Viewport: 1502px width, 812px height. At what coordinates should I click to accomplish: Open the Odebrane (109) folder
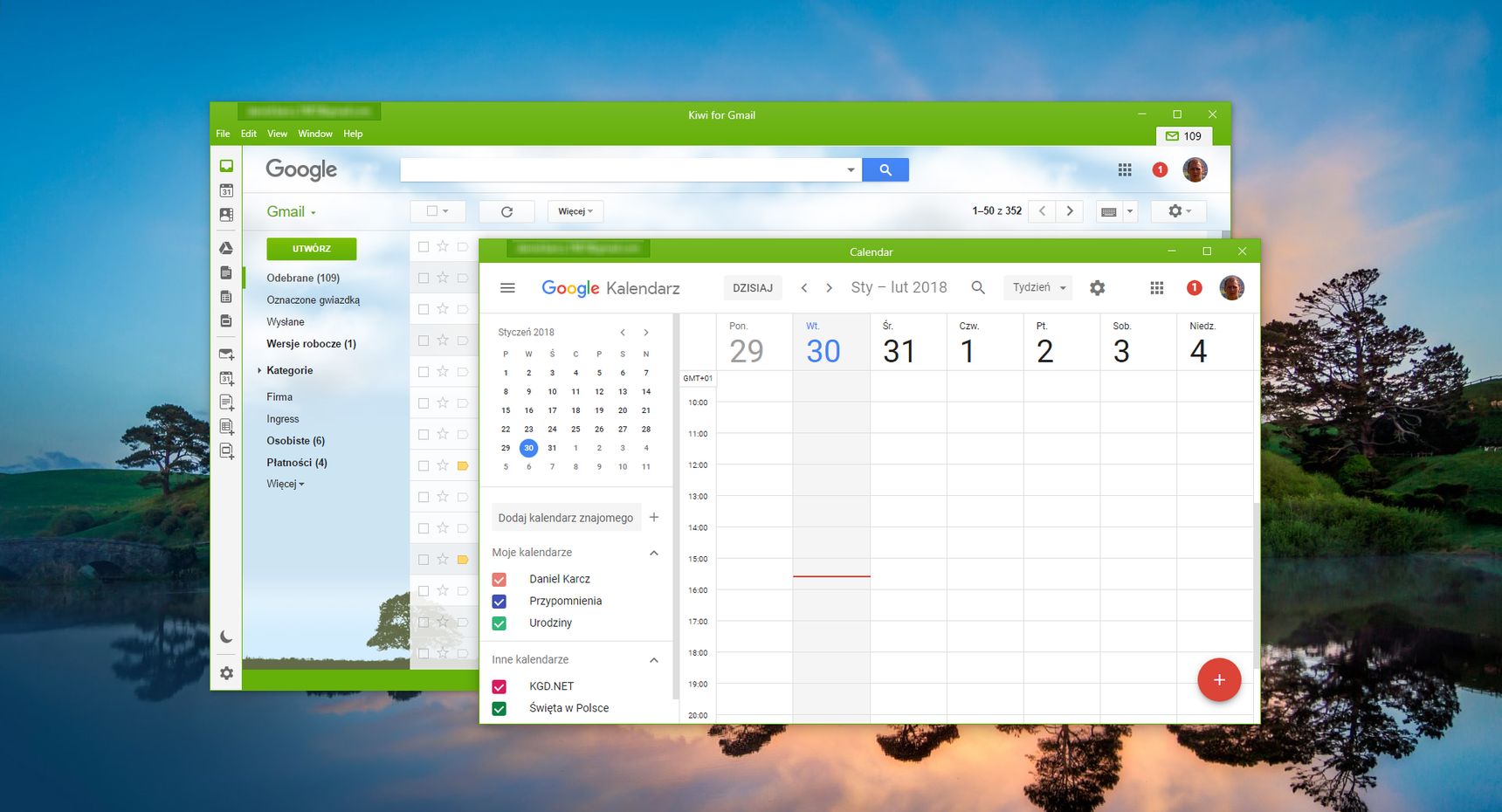(x=303, y=279)
